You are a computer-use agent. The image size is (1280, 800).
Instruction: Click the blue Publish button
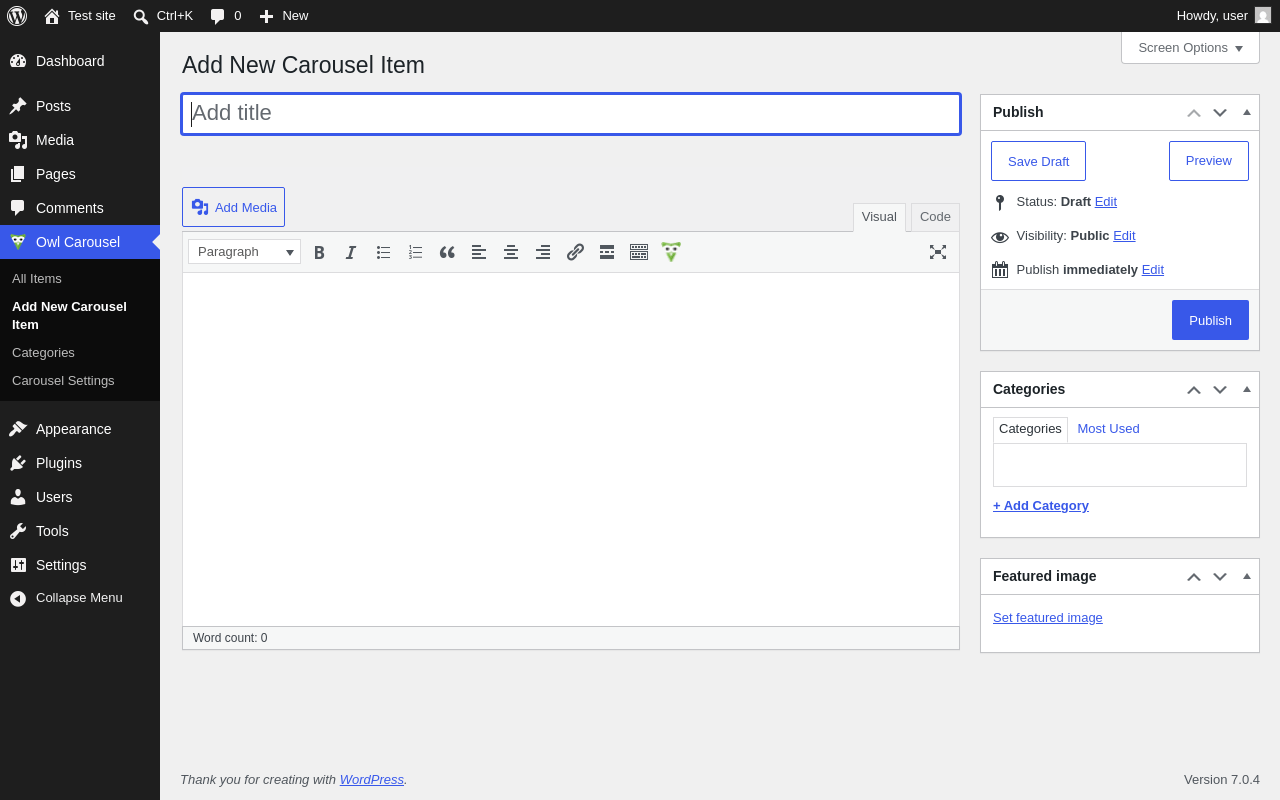[1210, 320]
